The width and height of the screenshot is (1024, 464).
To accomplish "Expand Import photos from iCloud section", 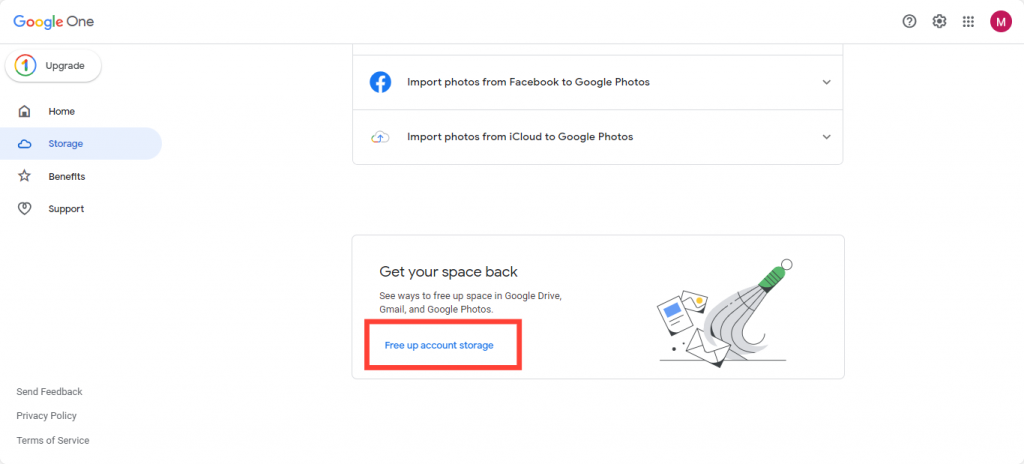I will [826, 137].
